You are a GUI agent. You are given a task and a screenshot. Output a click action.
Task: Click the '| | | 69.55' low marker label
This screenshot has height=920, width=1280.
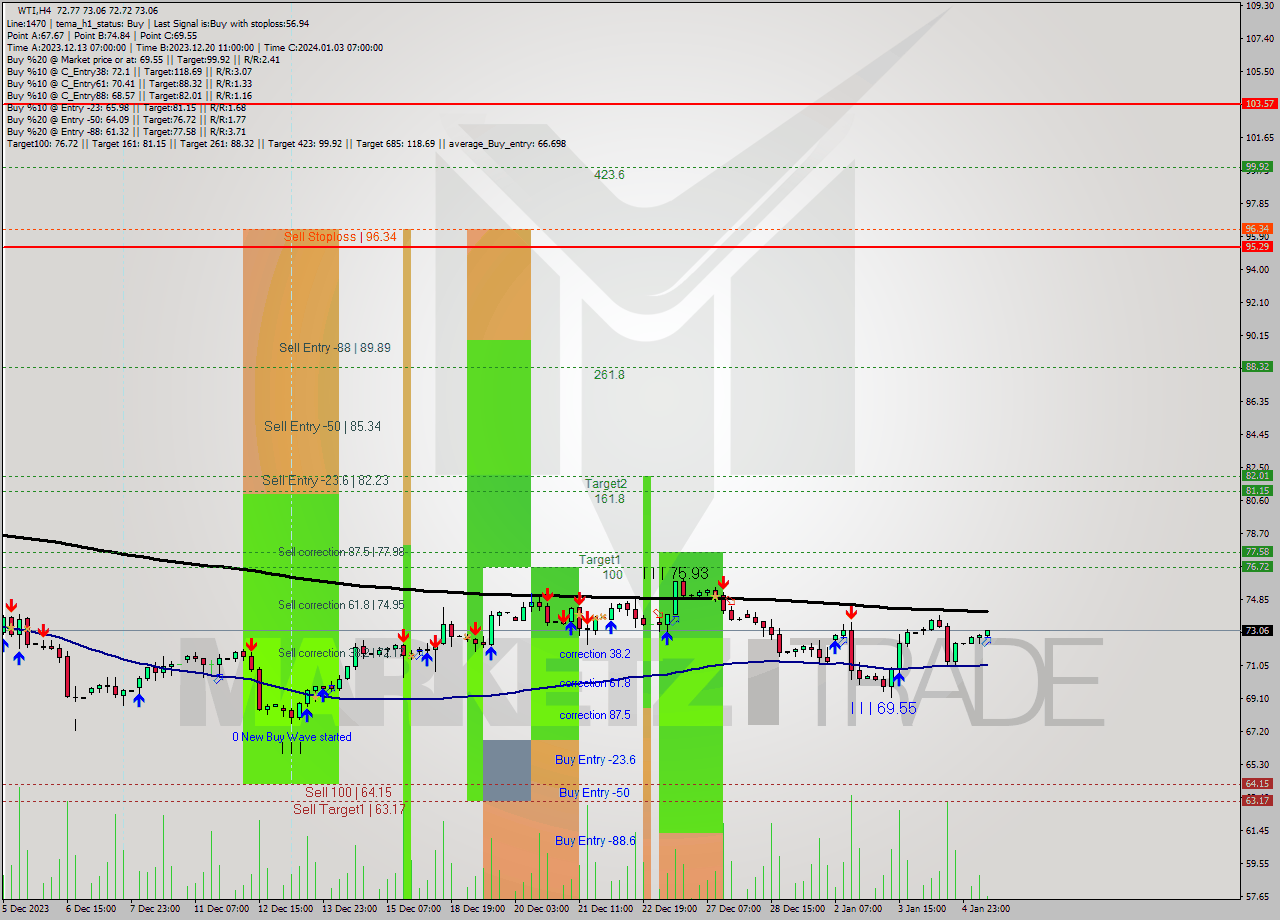point(883,708)
